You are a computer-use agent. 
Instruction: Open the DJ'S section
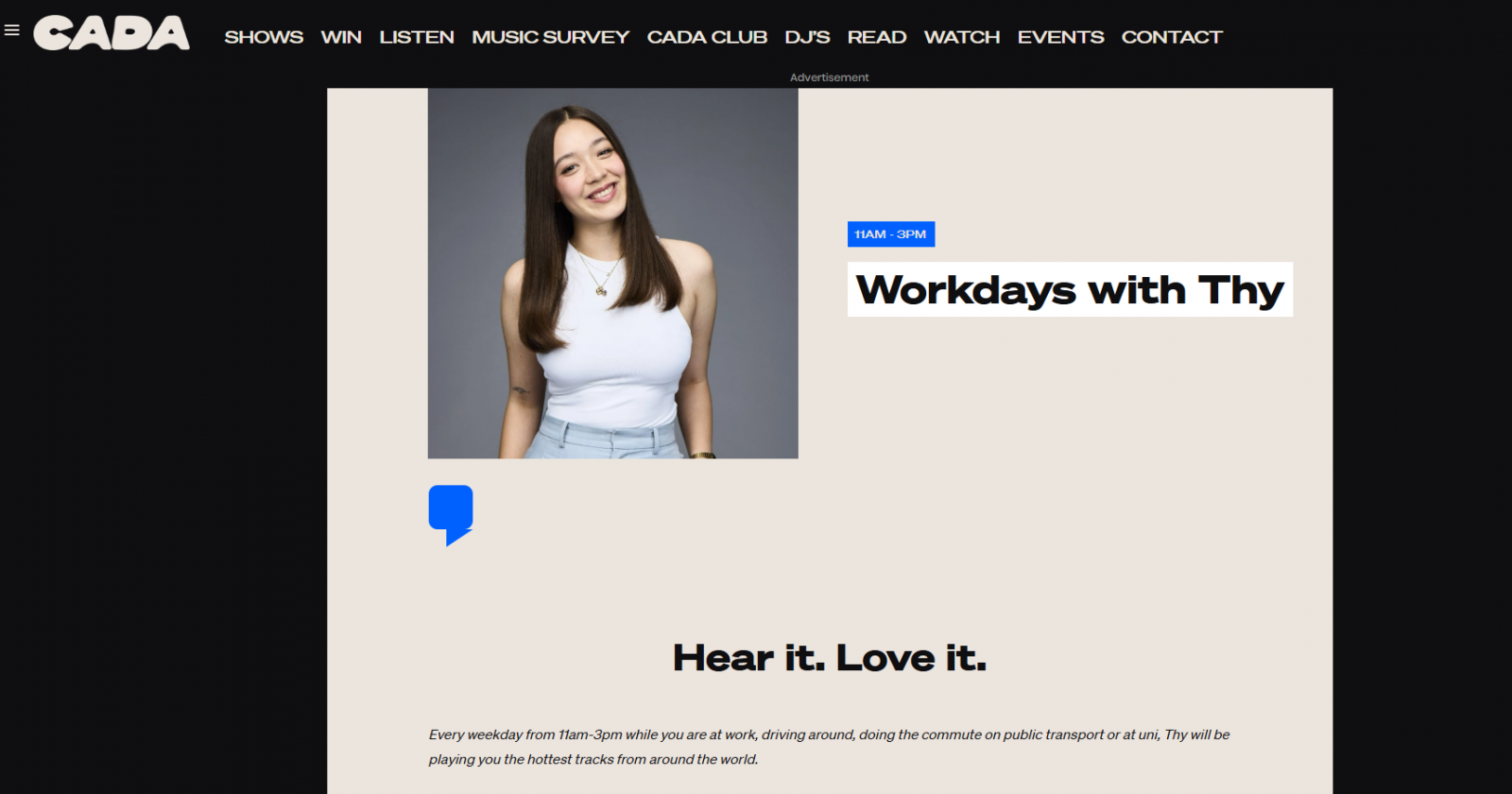point(807,37)
